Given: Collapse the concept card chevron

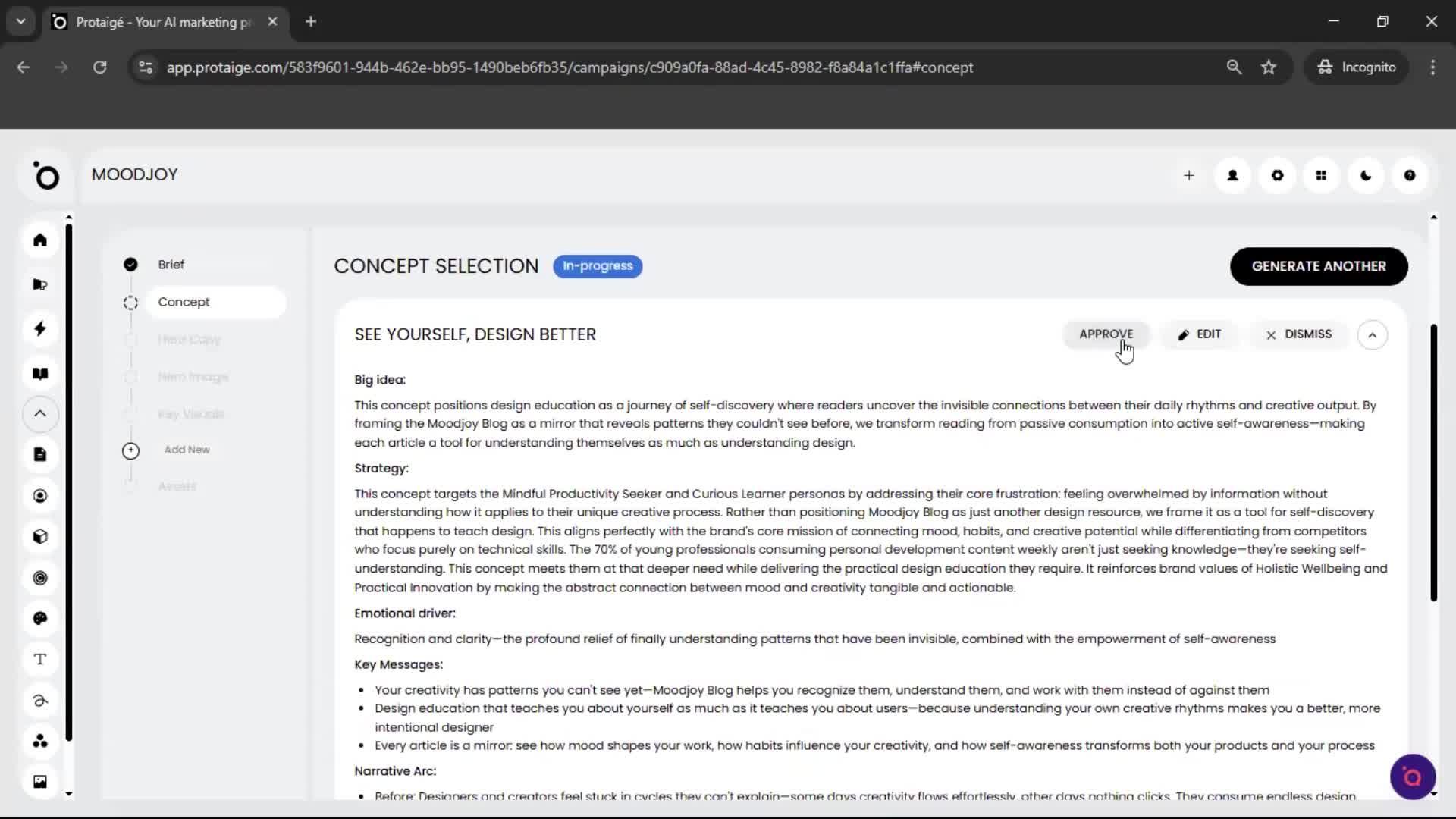Looking at the screenshot, I should (1372, 334).
